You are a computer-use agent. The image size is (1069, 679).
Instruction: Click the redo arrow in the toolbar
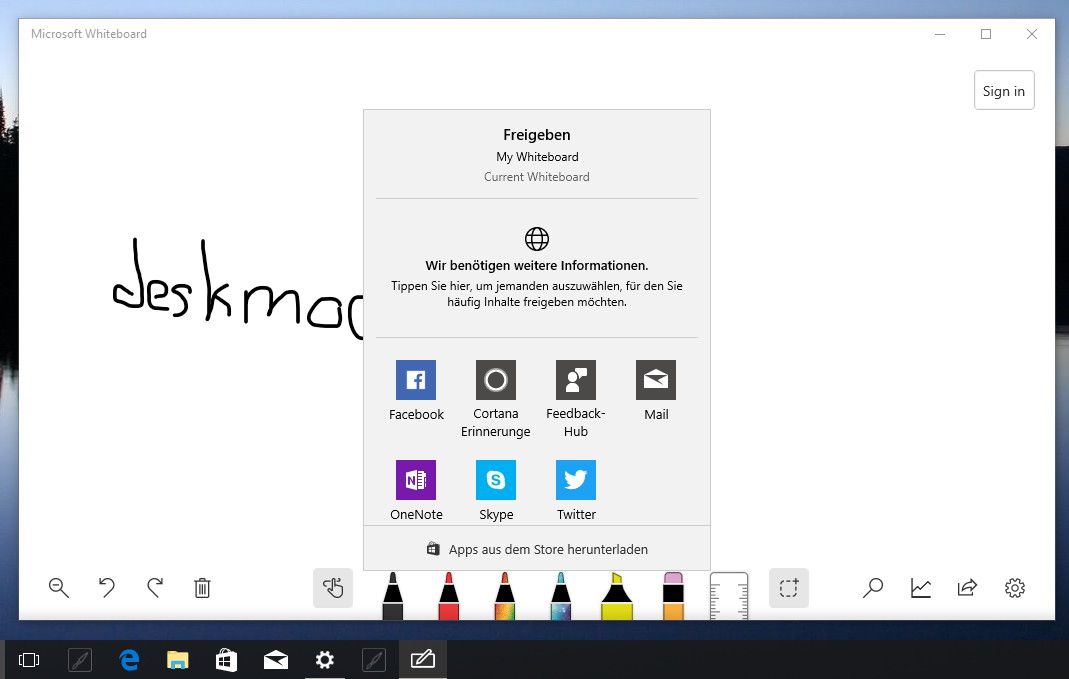pyautogui.click(x=155, y=588)
